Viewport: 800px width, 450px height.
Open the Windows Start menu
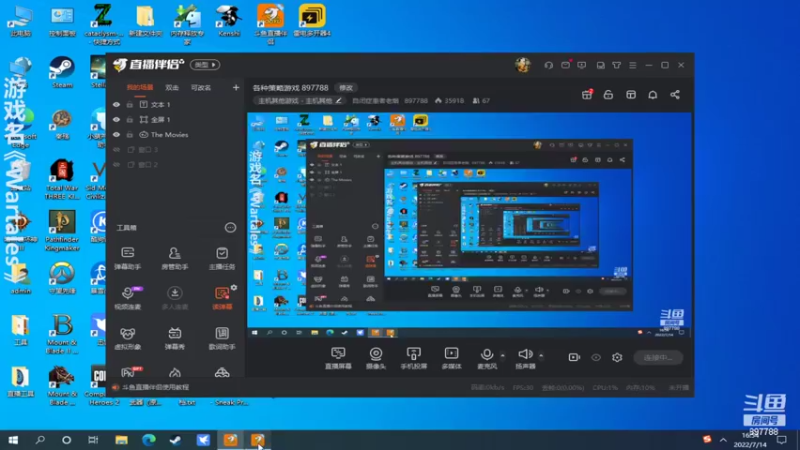[x=13, y=440]
